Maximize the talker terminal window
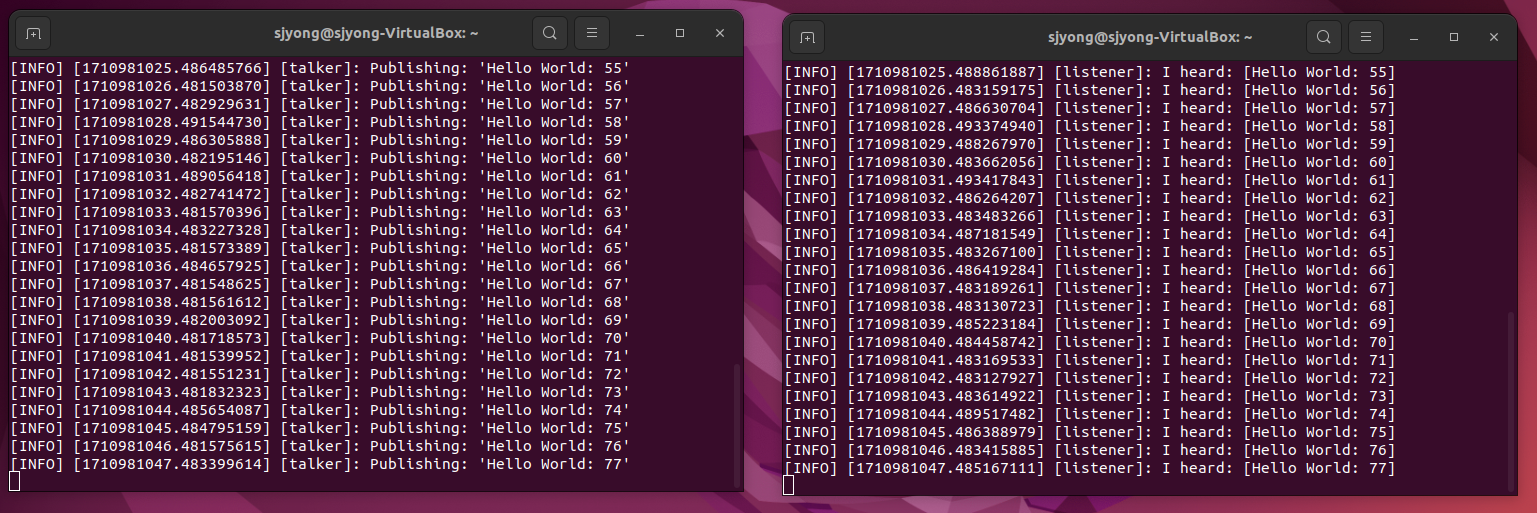 click(680, 33)
